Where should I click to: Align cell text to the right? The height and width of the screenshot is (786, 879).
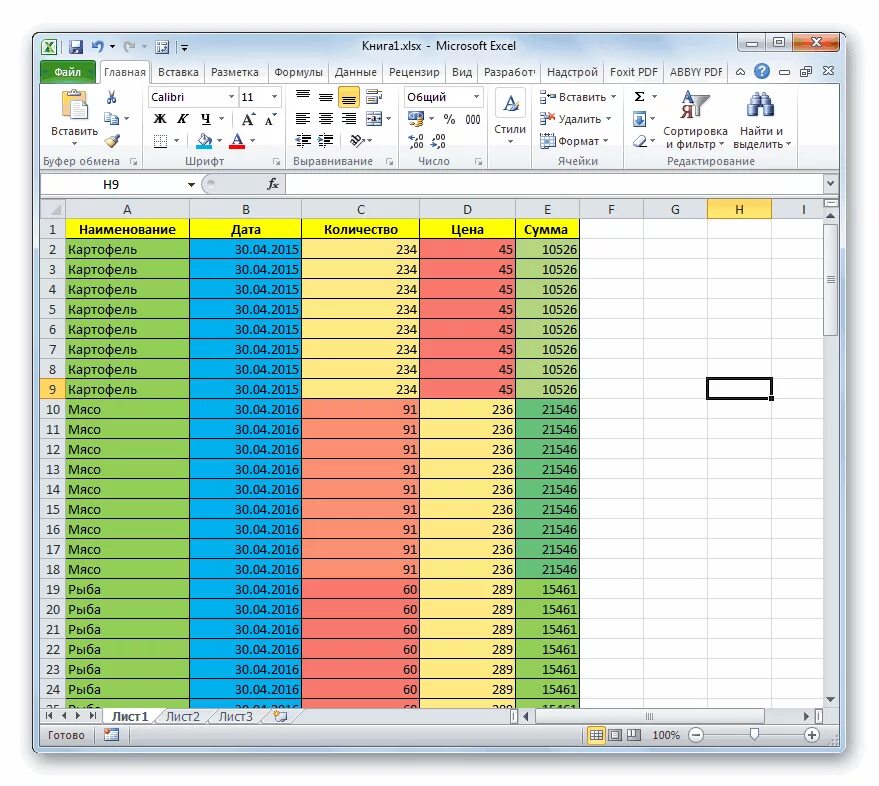(349, 119)
